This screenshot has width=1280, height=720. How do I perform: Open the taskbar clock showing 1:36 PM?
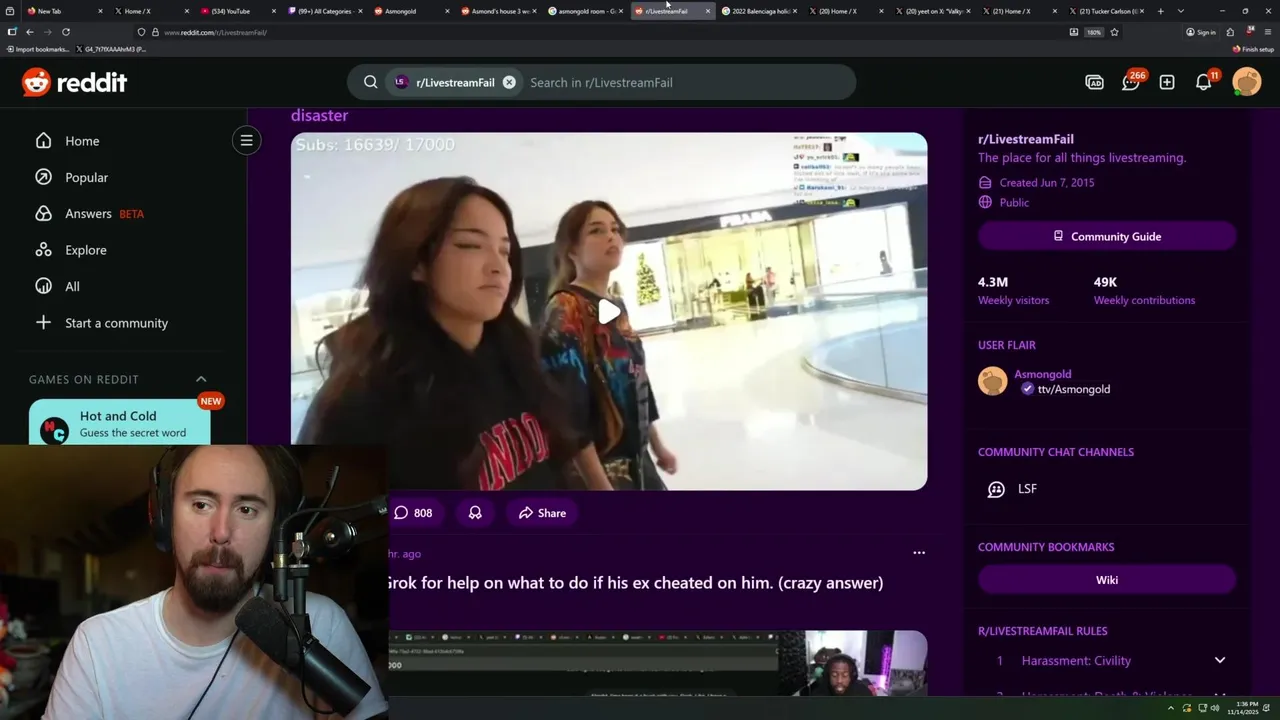click(1245, 707)
